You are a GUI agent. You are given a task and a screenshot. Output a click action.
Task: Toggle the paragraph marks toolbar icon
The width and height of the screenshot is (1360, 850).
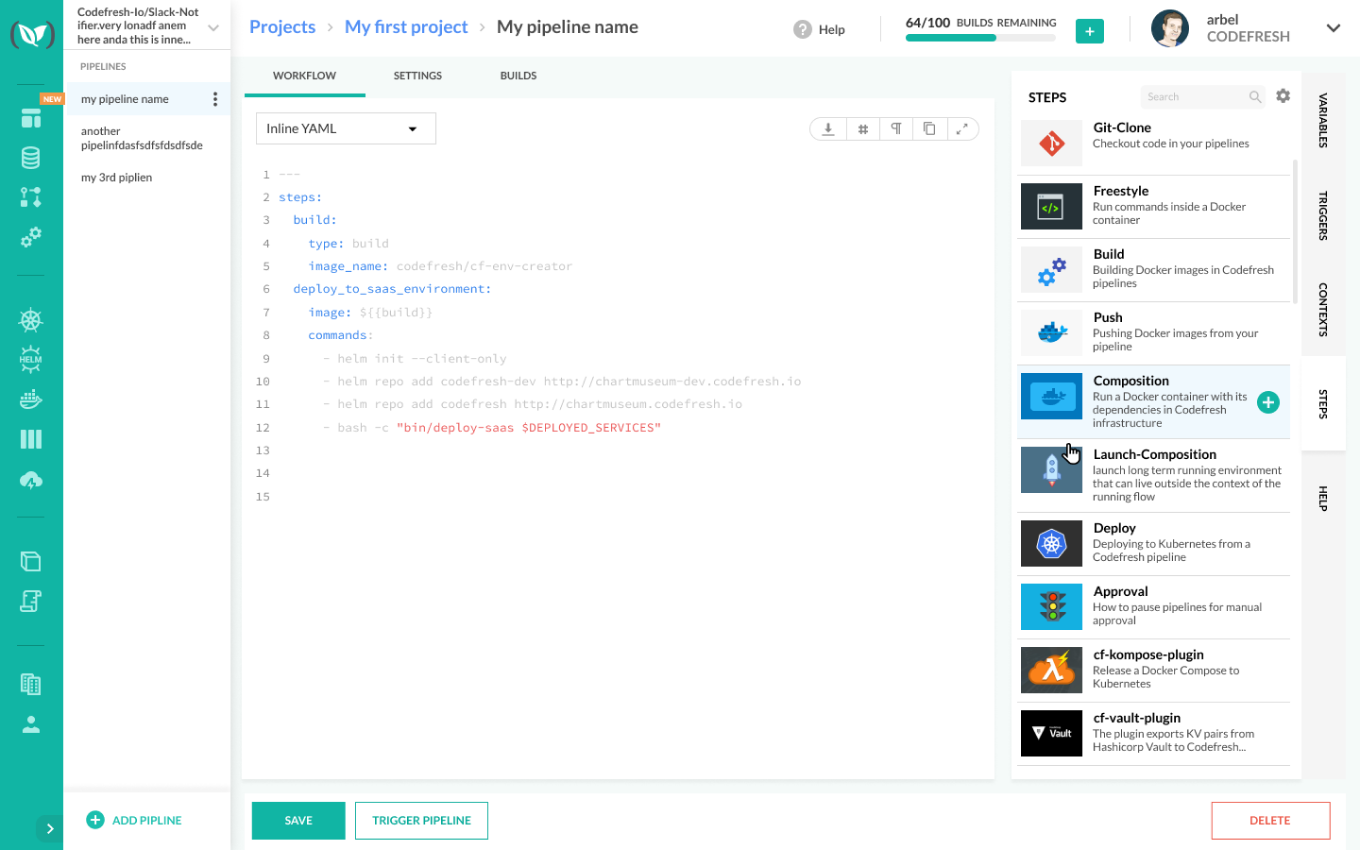pos(896,128)
